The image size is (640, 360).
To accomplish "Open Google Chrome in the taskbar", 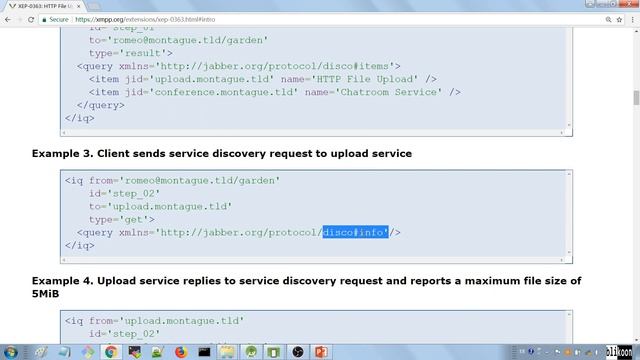I will [111, 352].
